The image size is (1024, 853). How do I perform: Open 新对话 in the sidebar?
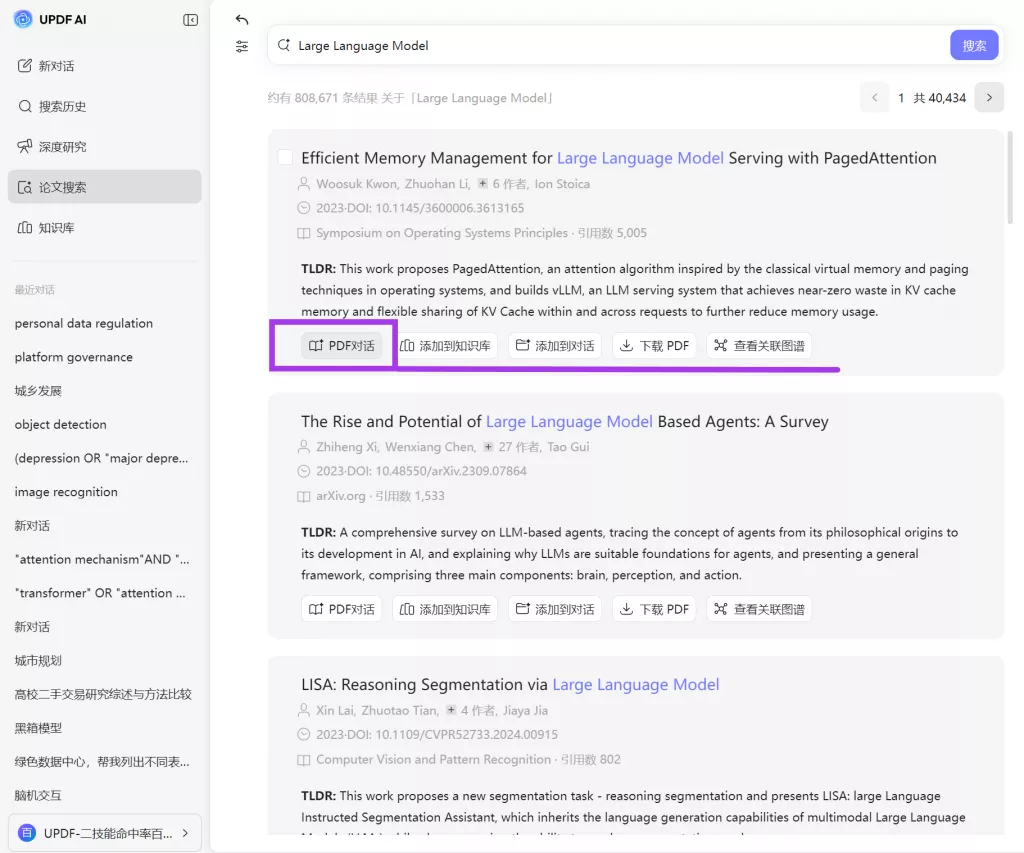56,66
